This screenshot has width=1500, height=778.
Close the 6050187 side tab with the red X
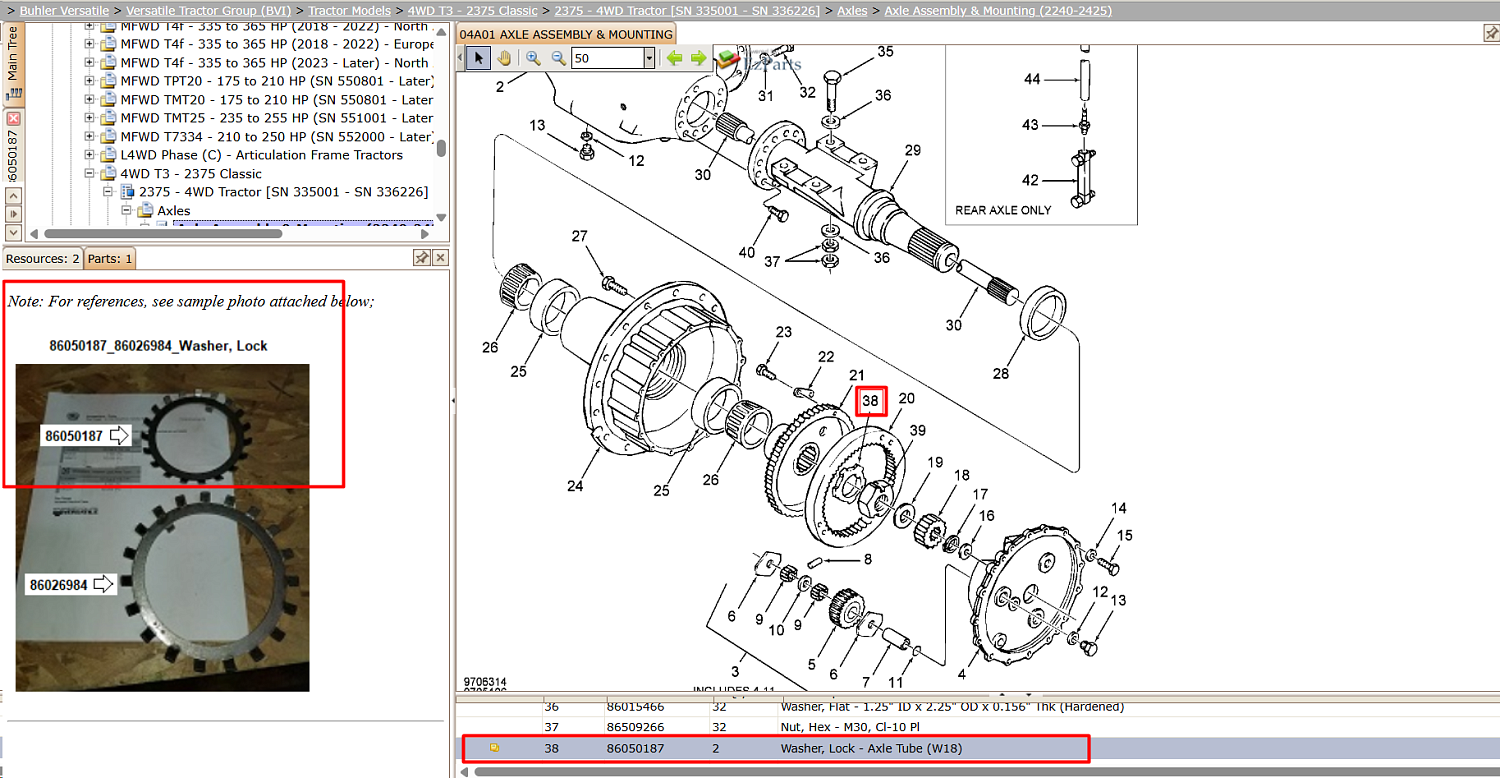(x=13, y=118)
